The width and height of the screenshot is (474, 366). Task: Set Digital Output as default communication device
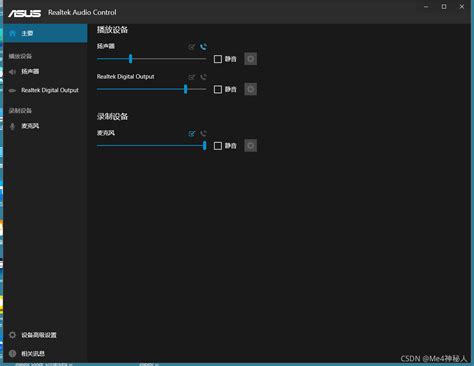203,77
